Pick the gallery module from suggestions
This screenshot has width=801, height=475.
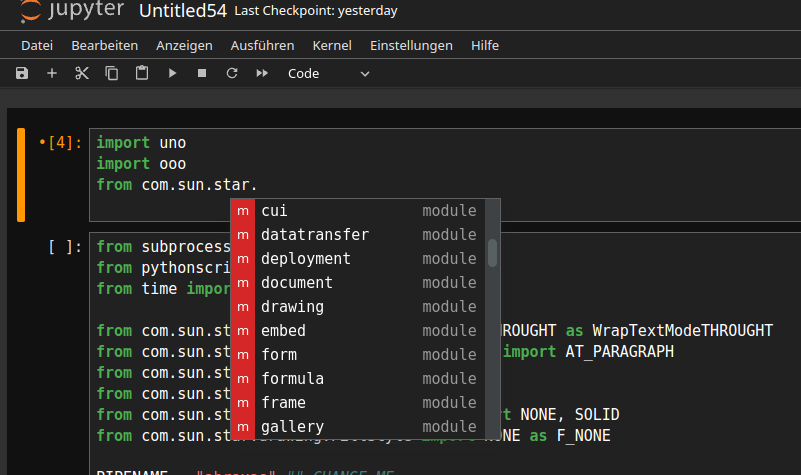[292, 427]
